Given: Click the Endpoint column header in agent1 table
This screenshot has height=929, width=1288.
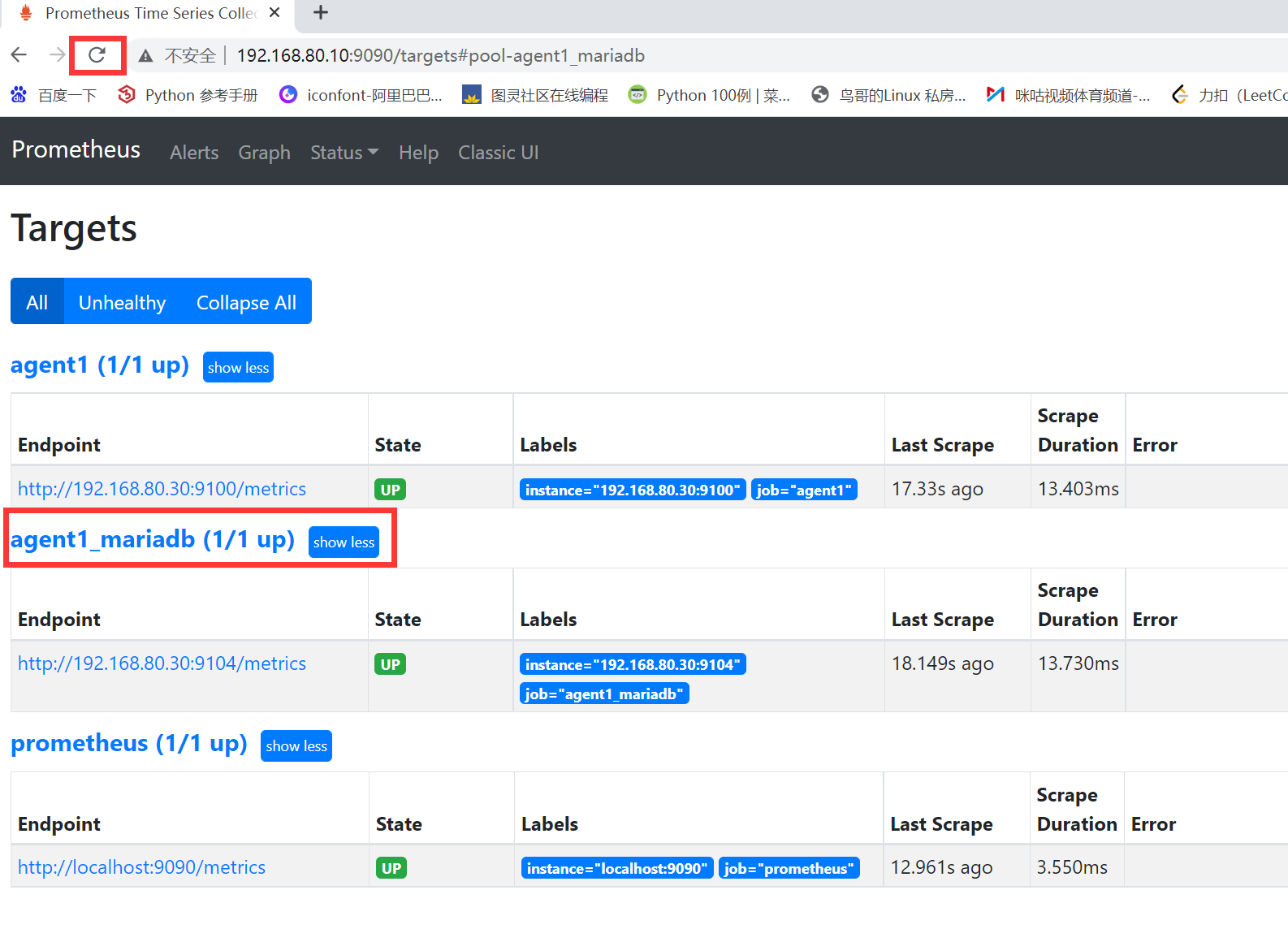Looking at the screenshot, I should point(59,445).
